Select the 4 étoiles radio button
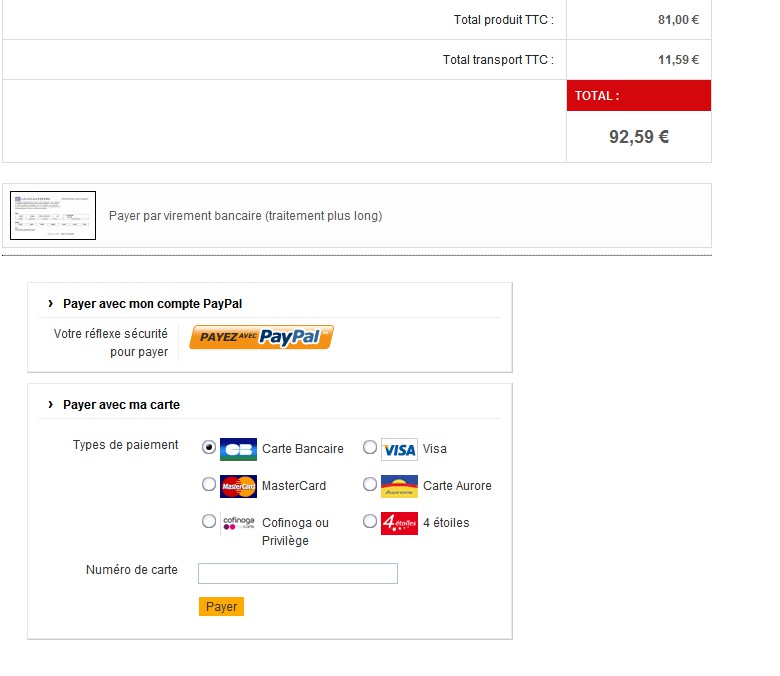780x676 pixels. point(370,521)
